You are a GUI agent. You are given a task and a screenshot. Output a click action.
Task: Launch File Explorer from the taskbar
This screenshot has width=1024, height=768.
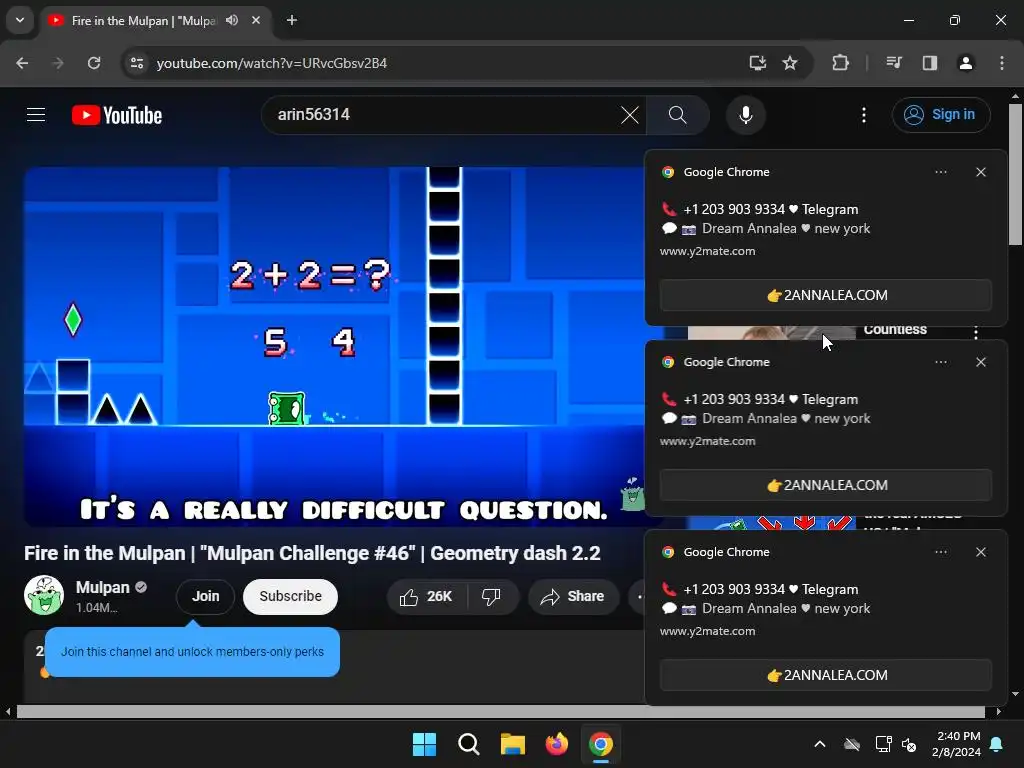coord(513,744)
